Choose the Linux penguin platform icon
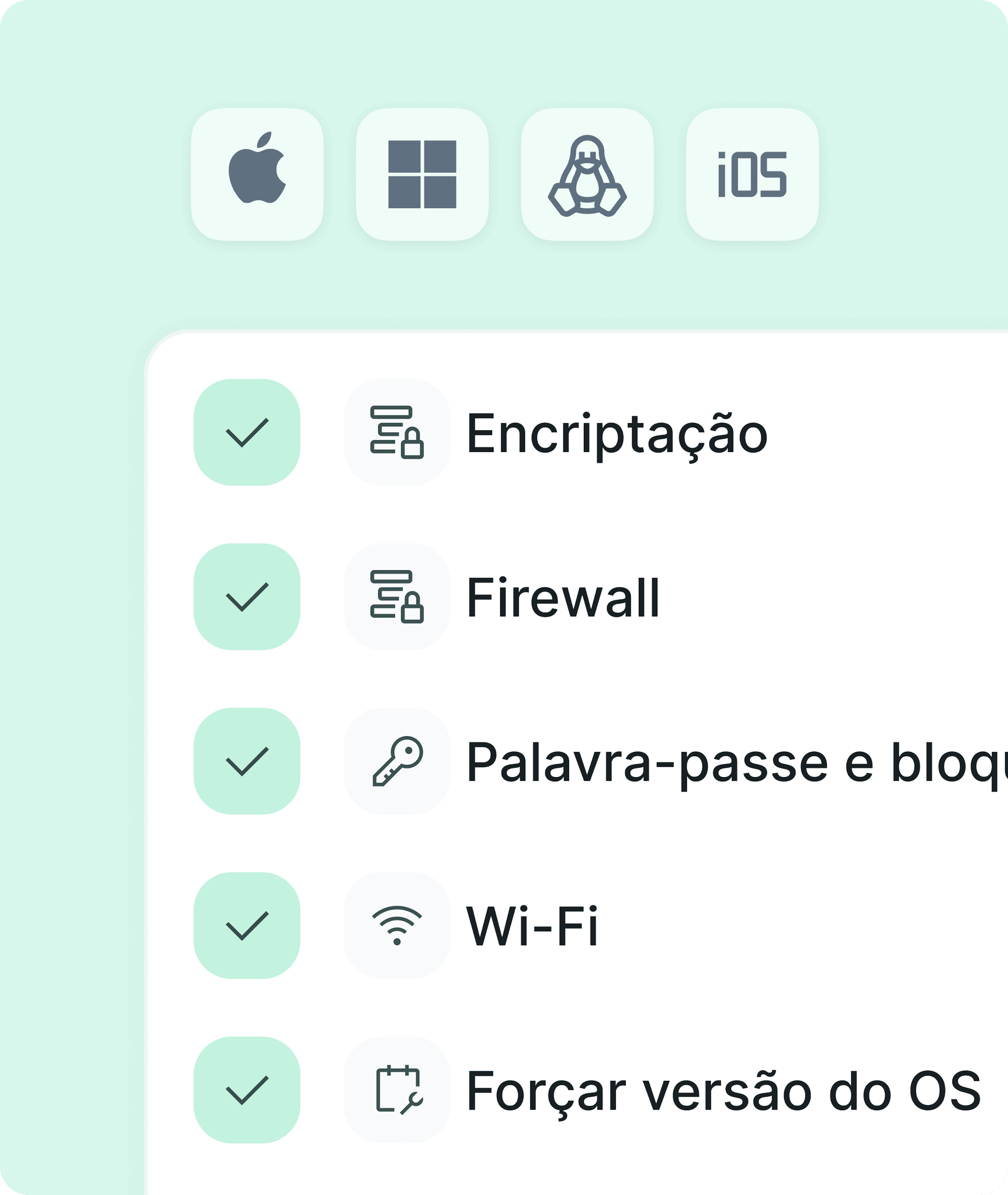The width and height of the screenshot is (1008, 1195). coord(587,174)
